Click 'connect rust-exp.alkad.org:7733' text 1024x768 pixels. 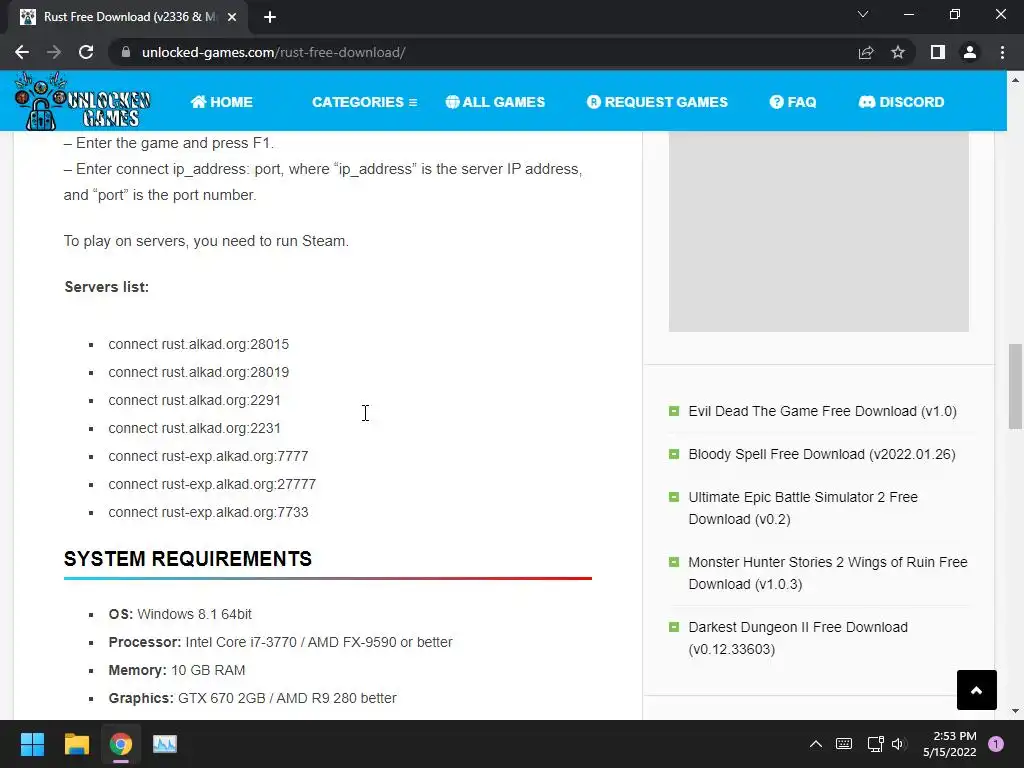(208, 513)
